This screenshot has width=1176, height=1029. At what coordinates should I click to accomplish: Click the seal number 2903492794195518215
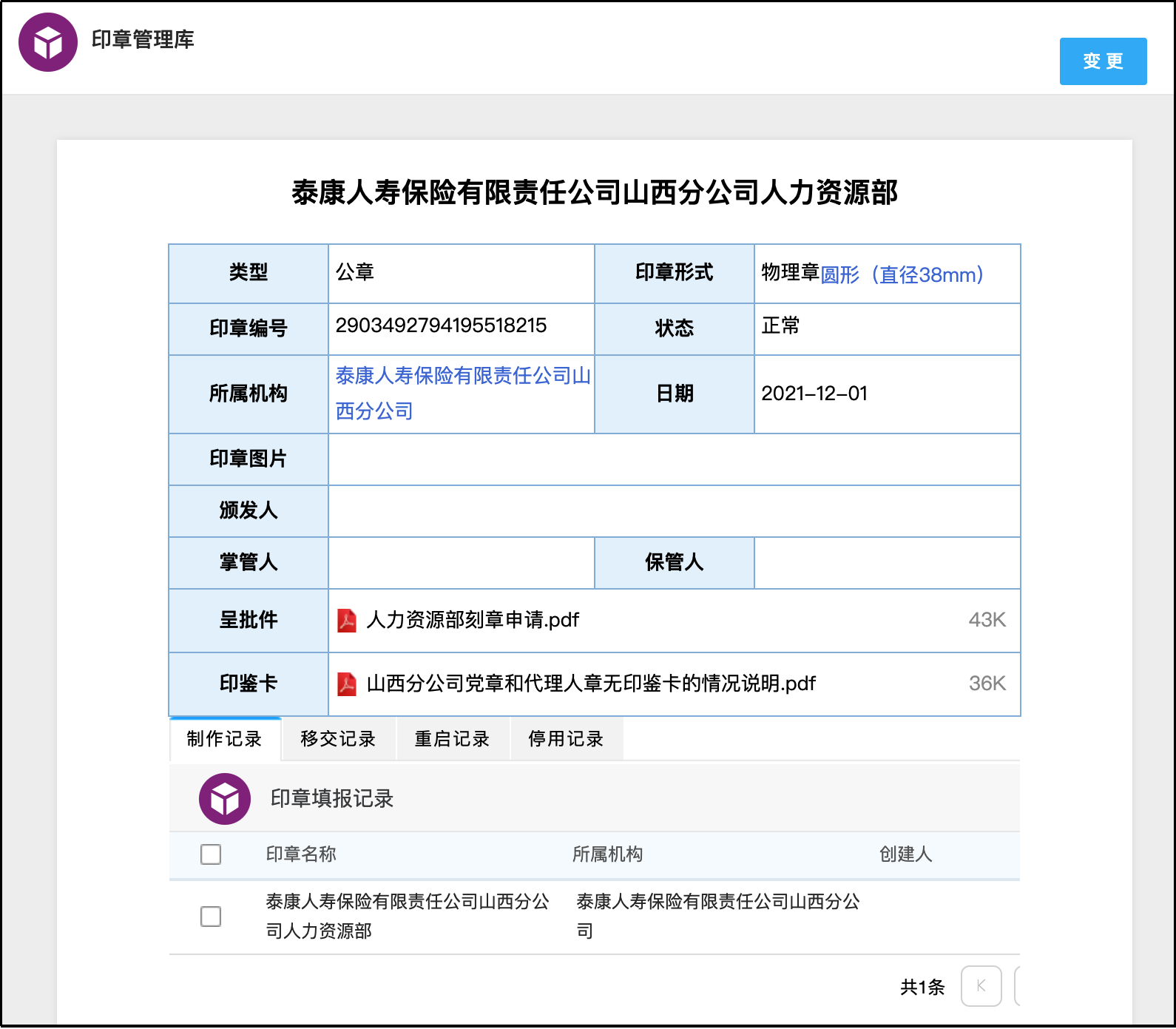coord(441,325)
